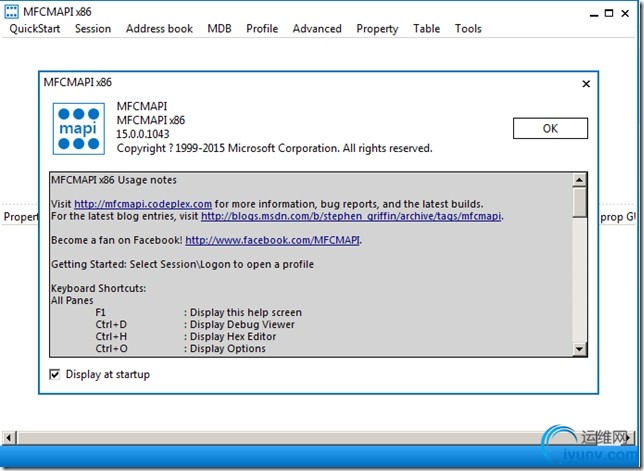Open the Address book menu
The height and width of the screenshot is (471, 644).
coord(159,29)
